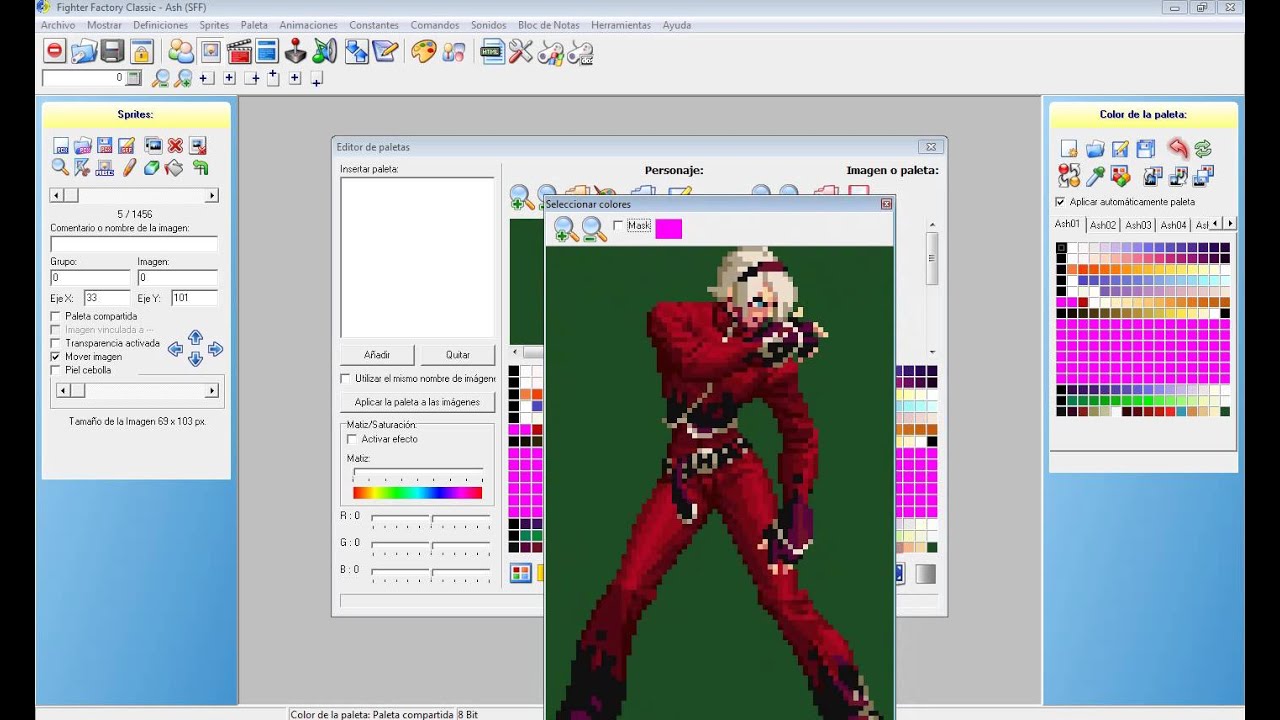This screenshot has height=720, width=1280.
Task: Open palette file with folder icon
Action: pos(1095,149)
